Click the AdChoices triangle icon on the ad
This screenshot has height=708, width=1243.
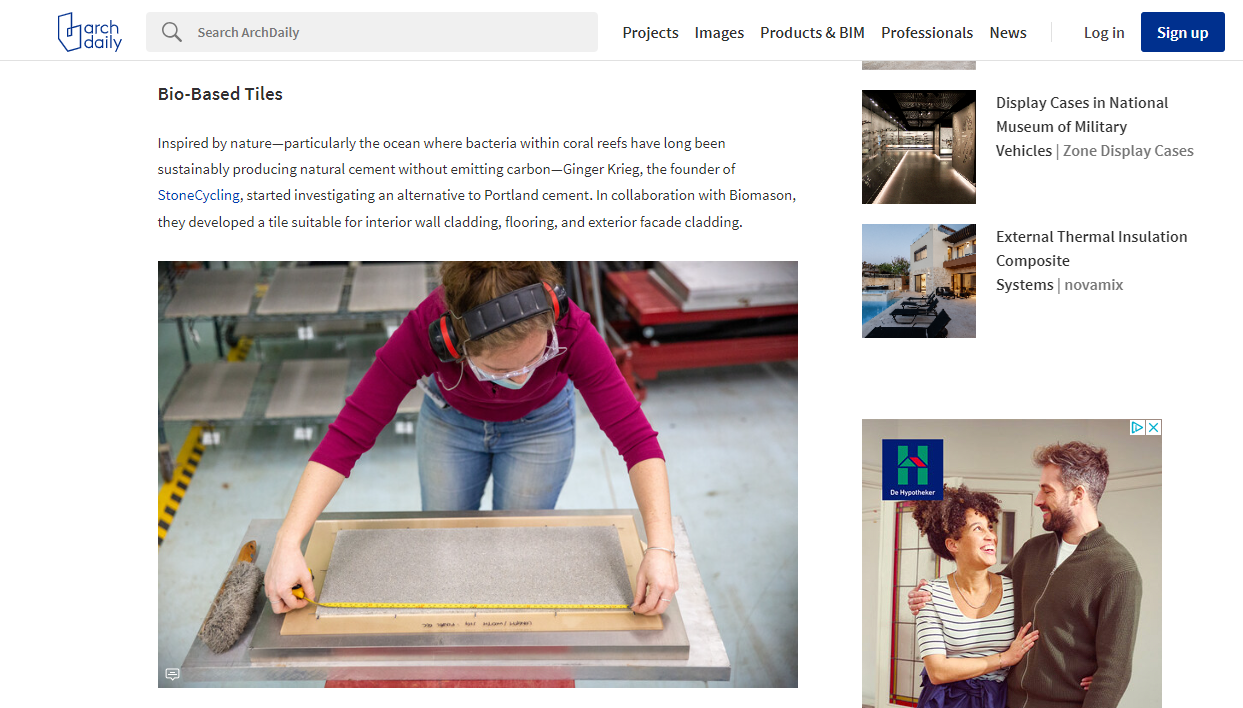(1137, 428)
